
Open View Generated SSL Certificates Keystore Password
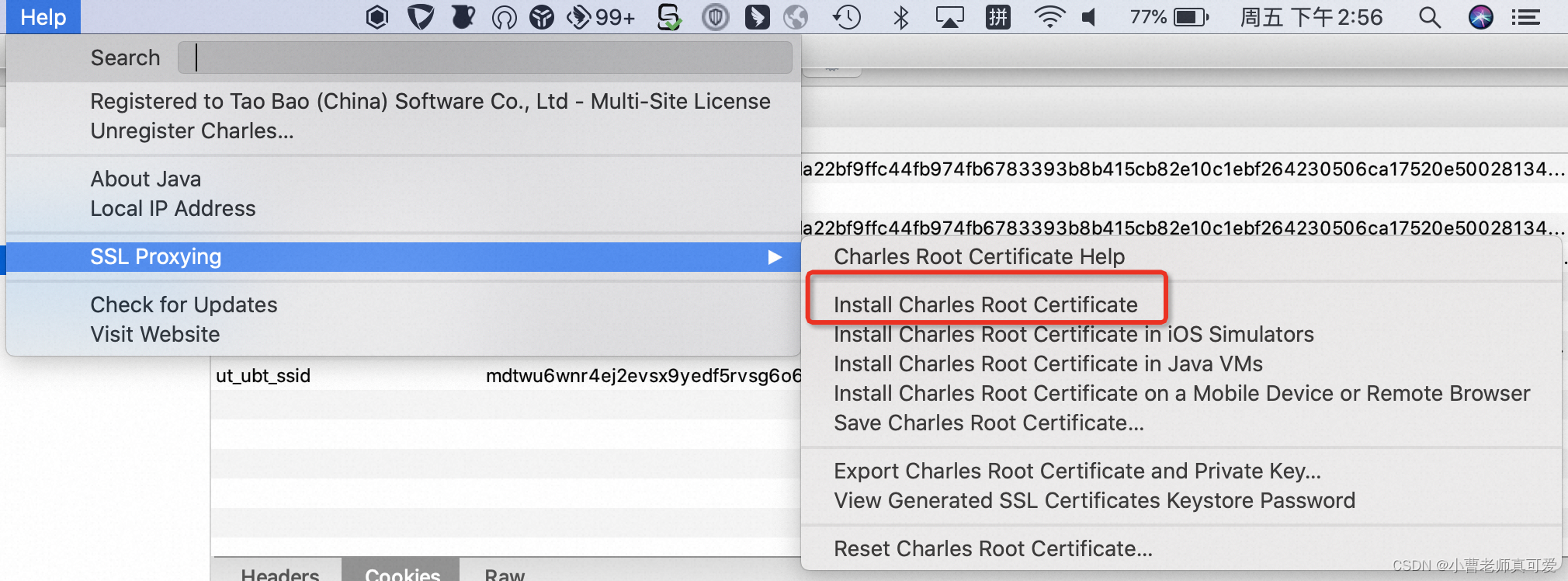click(x=1094, y=500)
